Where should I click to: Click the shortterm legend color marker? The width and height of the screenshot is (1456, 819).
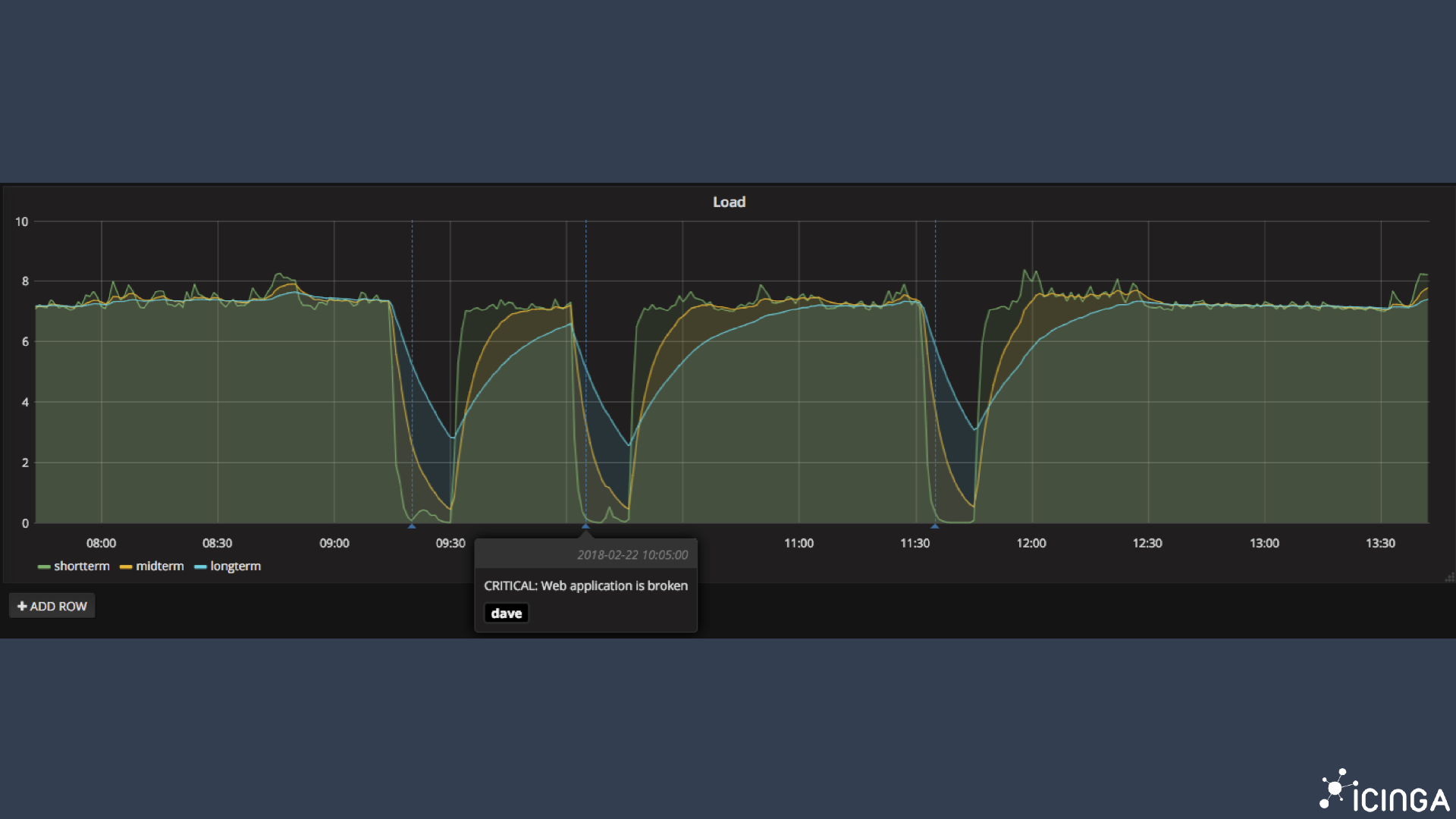coord(43,566)
